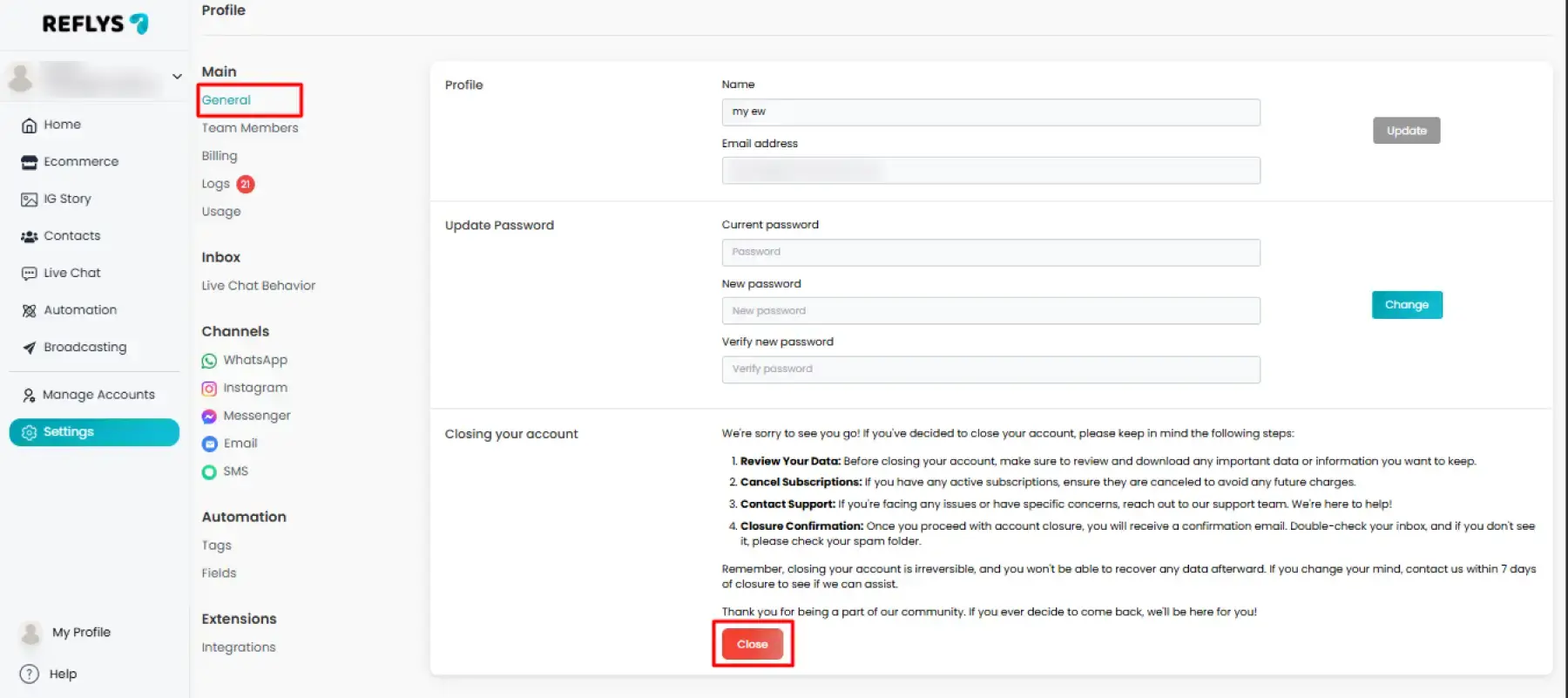Screen dimensions: 1568x698
Task: Go to Billing settings section
Action: click(x=220, y=156)
